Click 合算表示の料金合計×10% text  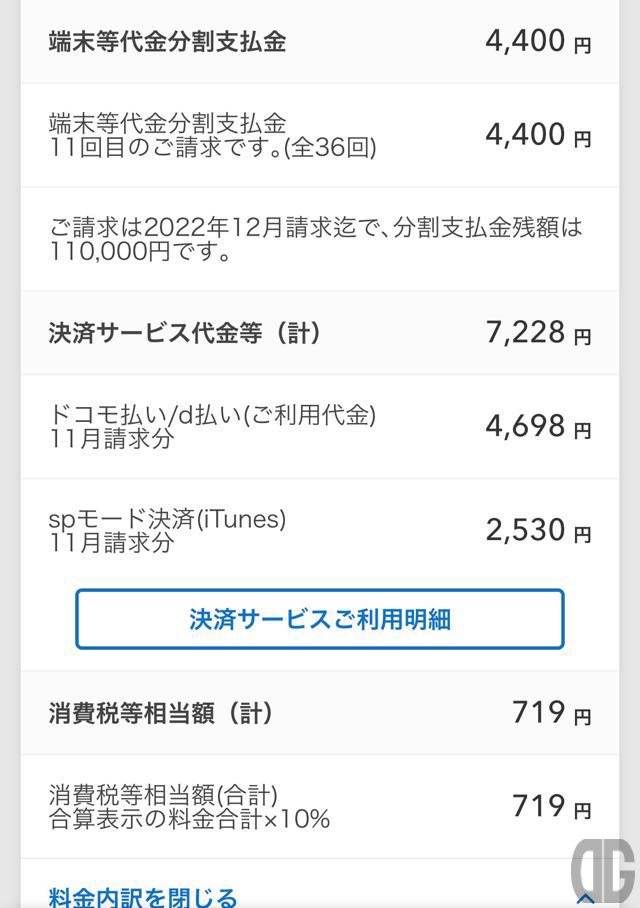(189, 819)
